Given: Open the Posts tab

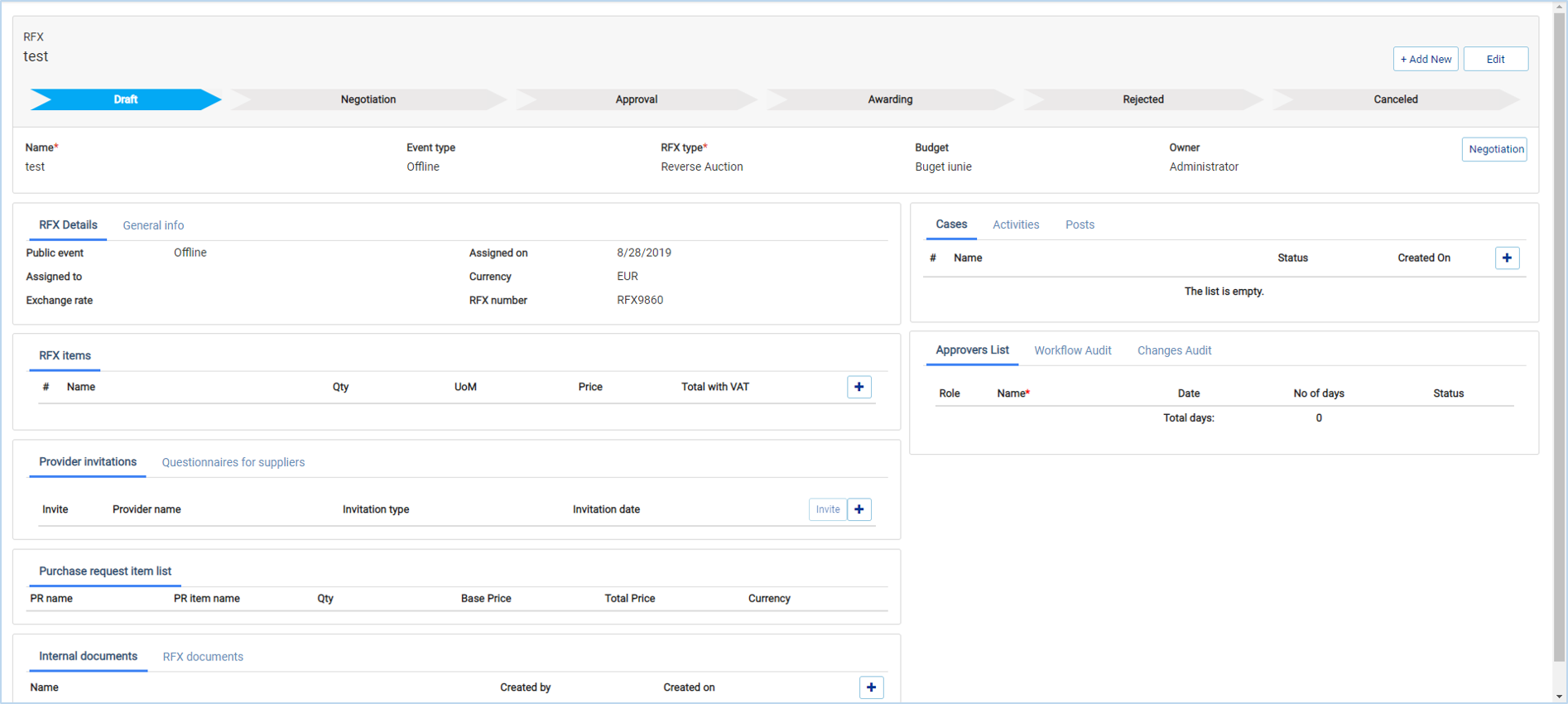Looking at the screenshot, I should (x=1079, y=225).
